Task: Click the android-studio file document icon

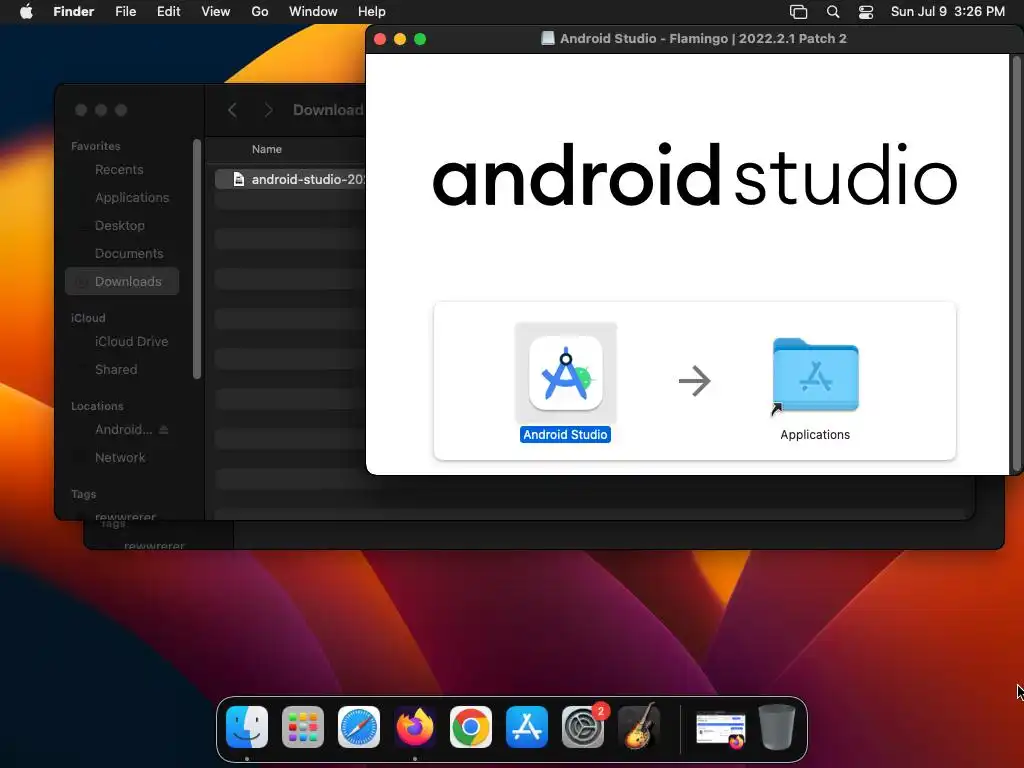Action: (x=238, y=179)
